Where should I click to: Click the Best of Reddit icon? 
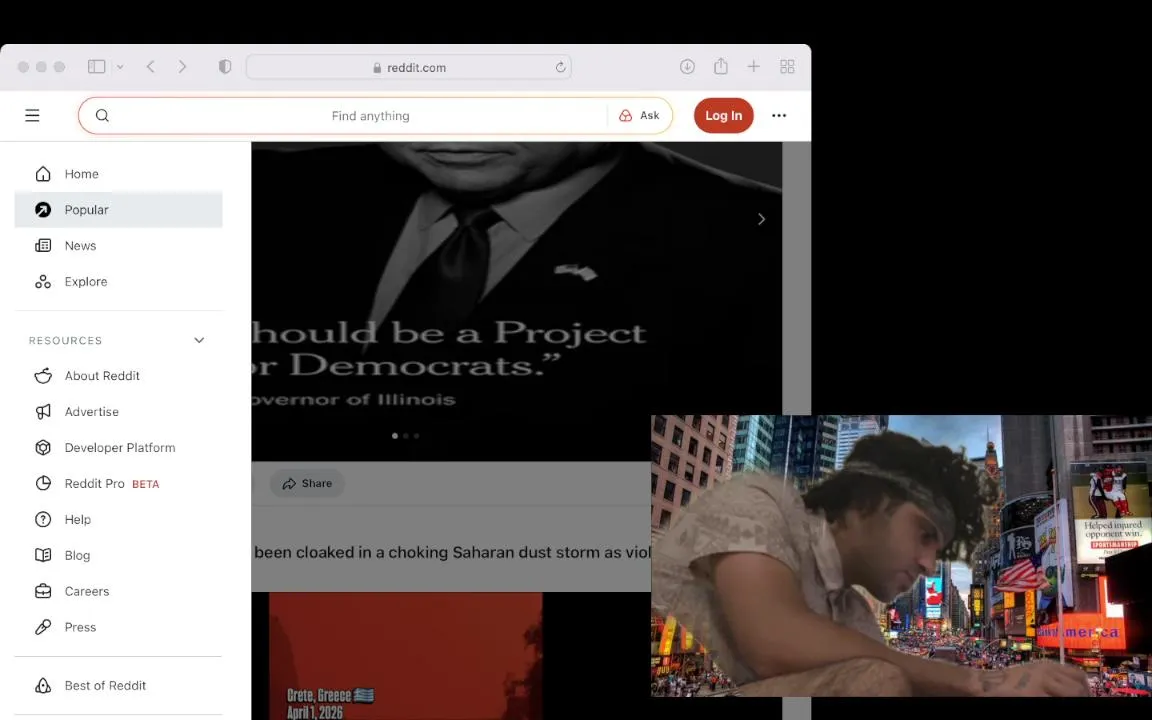pyautogui.click(x=43, y=686)
